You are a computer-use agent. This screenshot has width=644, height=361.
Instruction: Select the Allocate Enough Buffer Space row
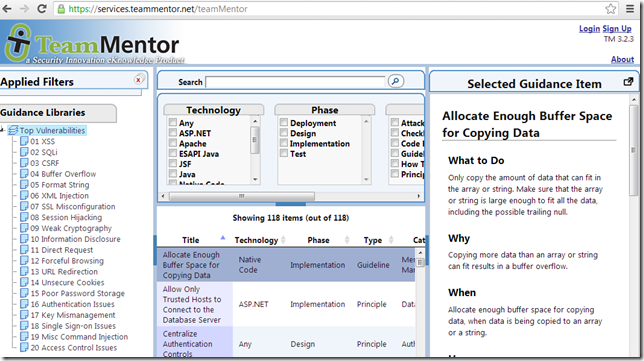pyautogui.click(x=286, y=265)
